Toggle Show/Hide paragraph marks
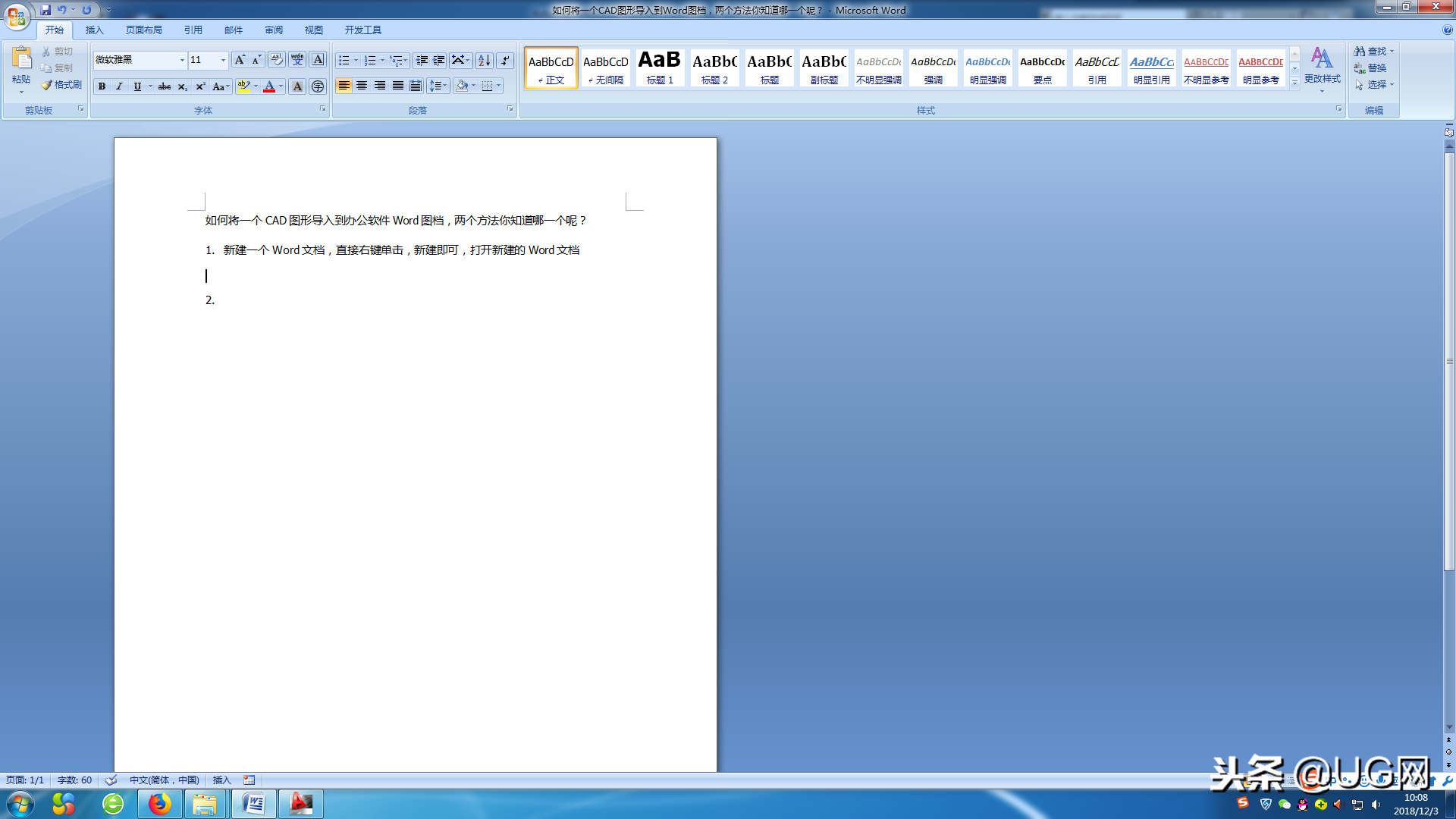 [505, 60]
